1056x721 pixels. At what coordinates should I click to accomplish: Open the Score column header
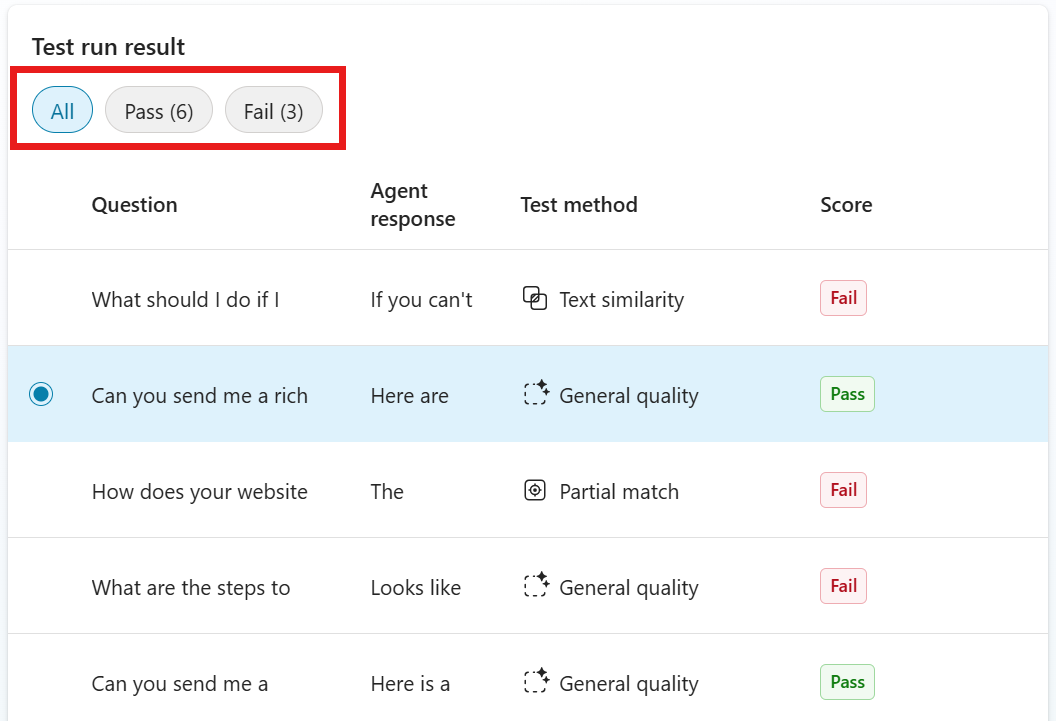846,204
